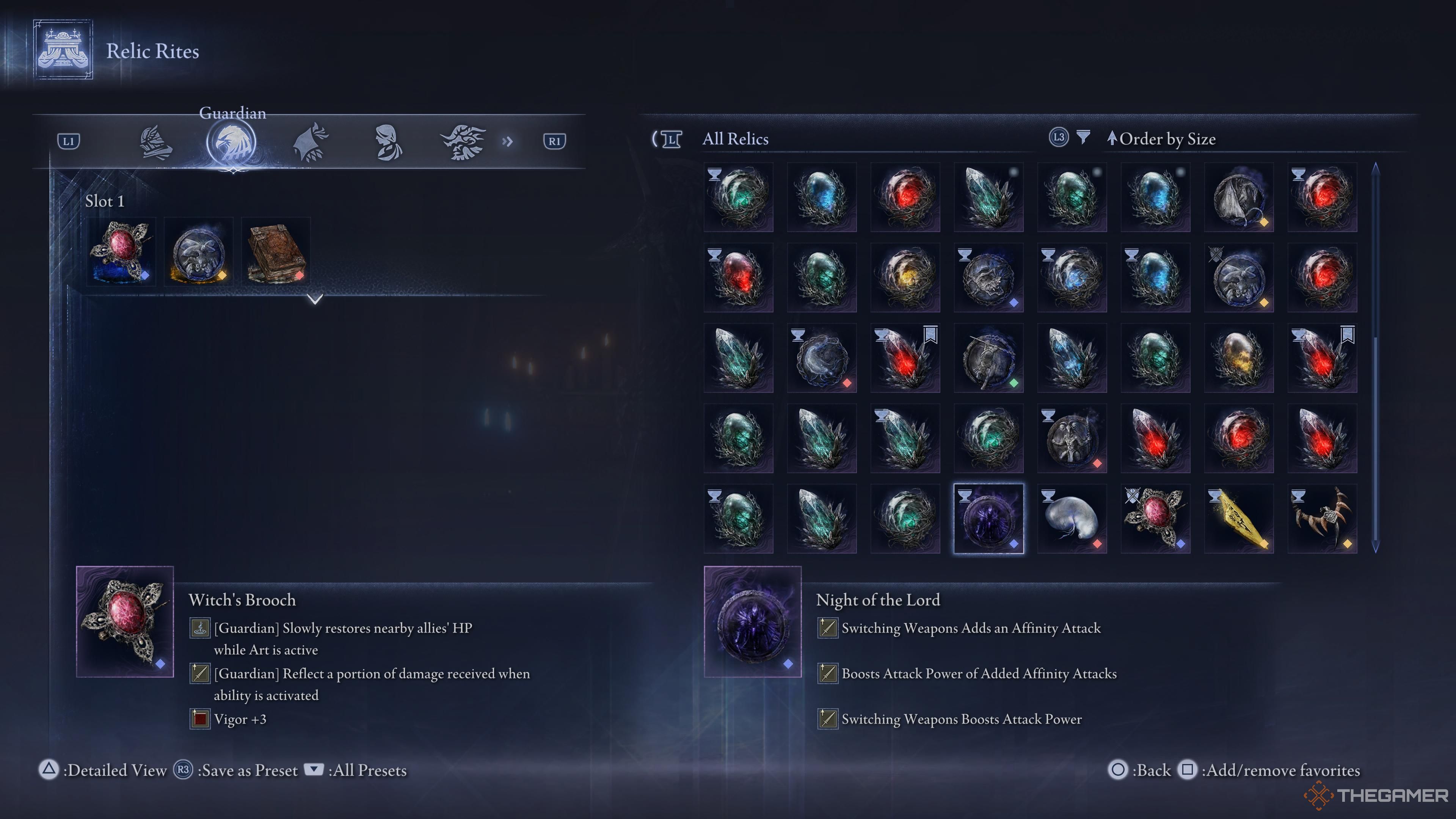Choose the hooded statue relic with red gem

pyautogui.click(x=1072, y=438)
